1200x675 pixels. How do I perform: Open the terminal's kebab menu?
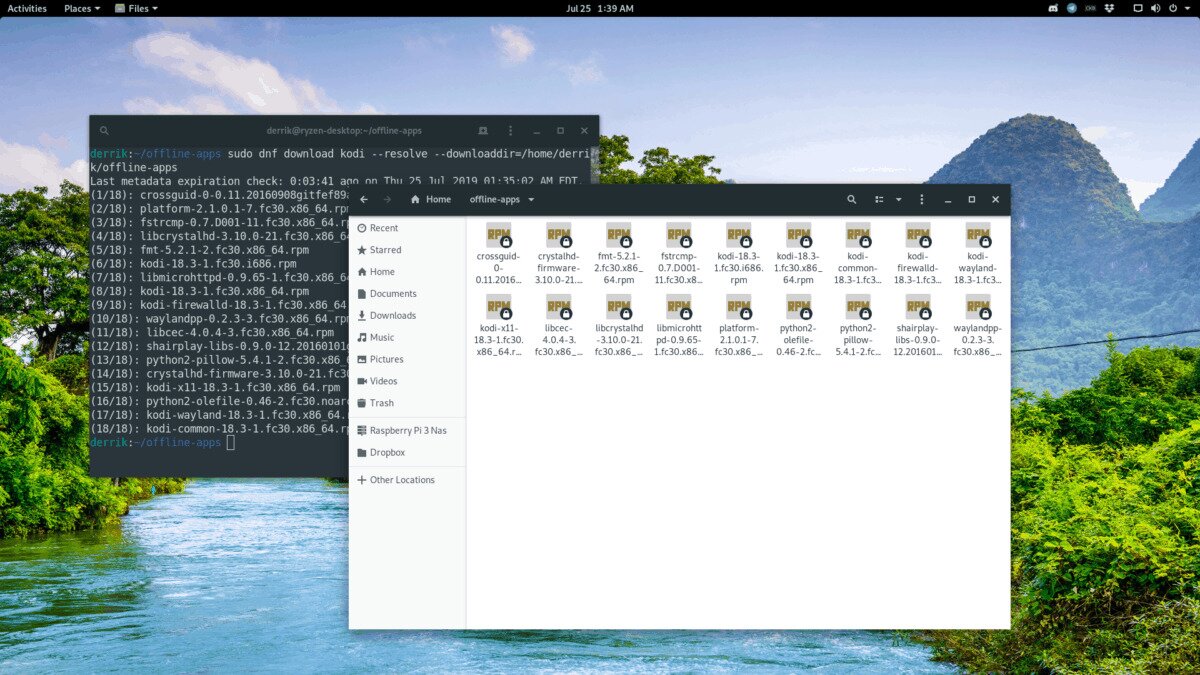(x=510, y=131)
